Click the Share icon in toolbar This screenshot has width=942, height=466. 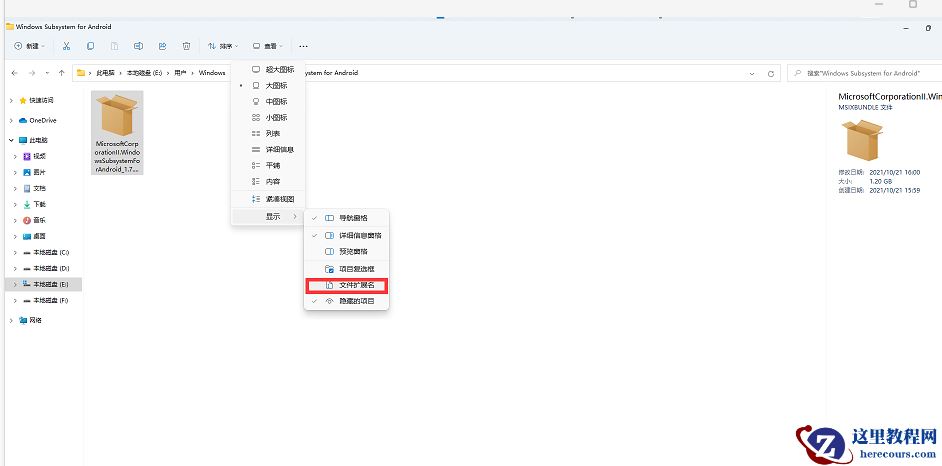click(162, 46)
